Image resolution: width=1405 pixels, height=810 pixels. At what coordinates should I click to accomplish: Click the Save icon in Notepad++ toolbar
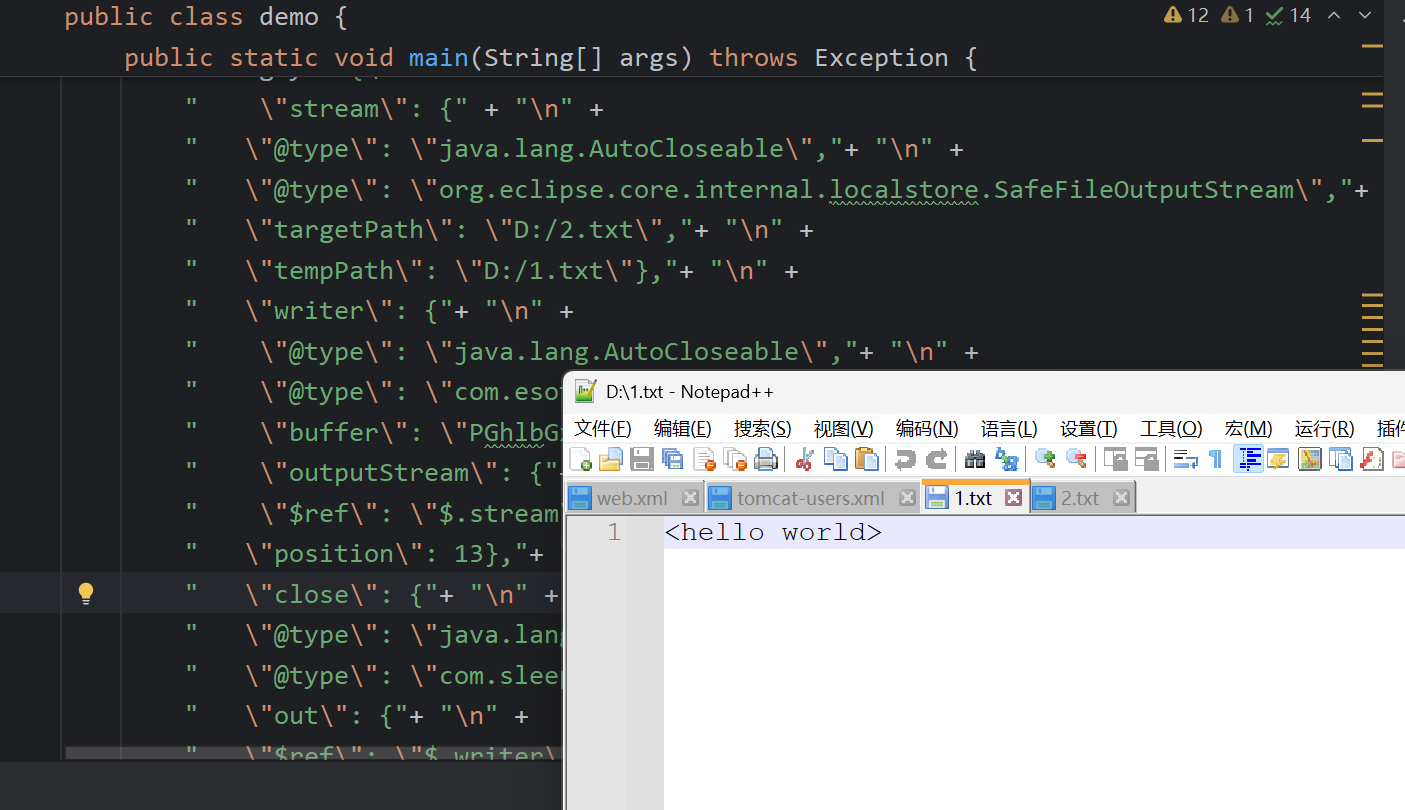(642, 459)
